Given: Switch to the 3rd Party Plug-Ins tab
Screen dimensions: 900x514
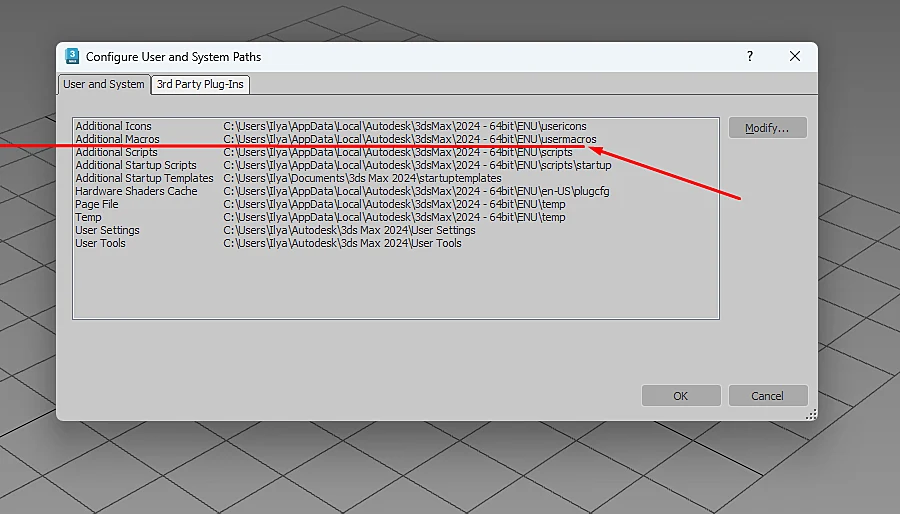Looking at the screenshot, I should point(200,84).
